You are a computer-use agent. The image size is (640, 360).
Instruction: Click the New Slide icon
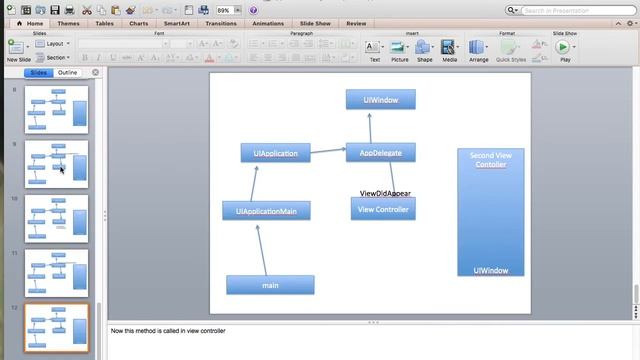16,47
